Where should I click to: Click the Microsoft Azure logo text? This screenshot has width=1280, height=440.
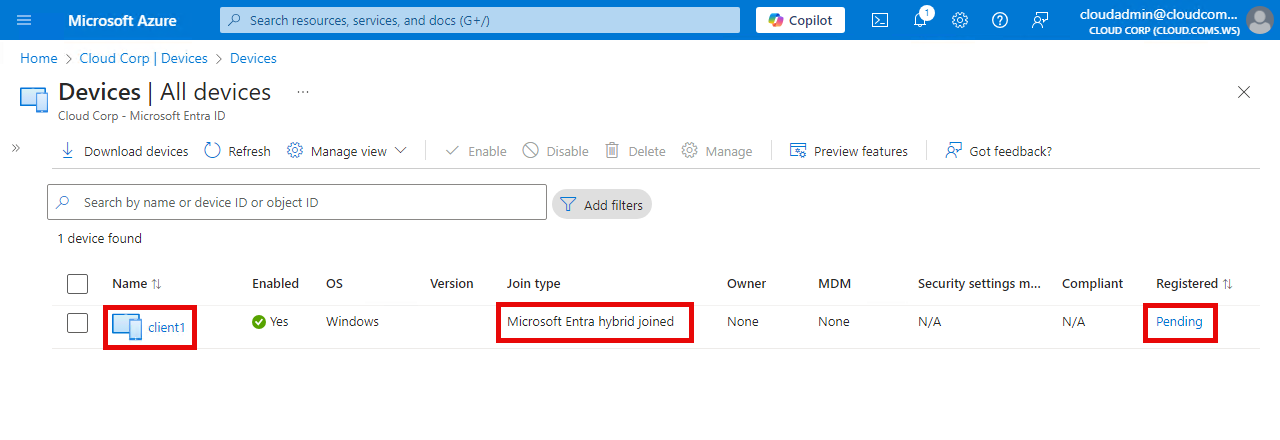[x=122, y=20]
